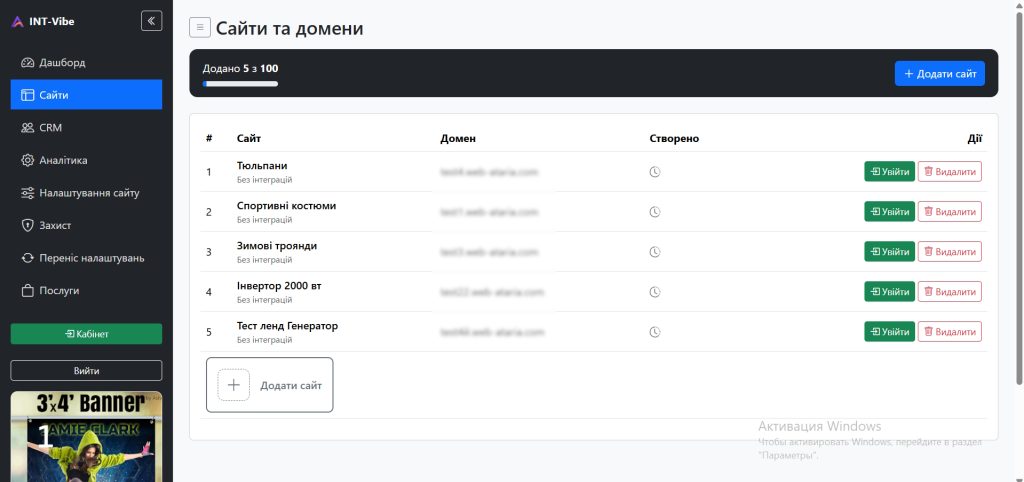This screenshot has width=1024, height=482.
Task: Click the dashed plus Додати сайт card
Action: tap(270, 385)
